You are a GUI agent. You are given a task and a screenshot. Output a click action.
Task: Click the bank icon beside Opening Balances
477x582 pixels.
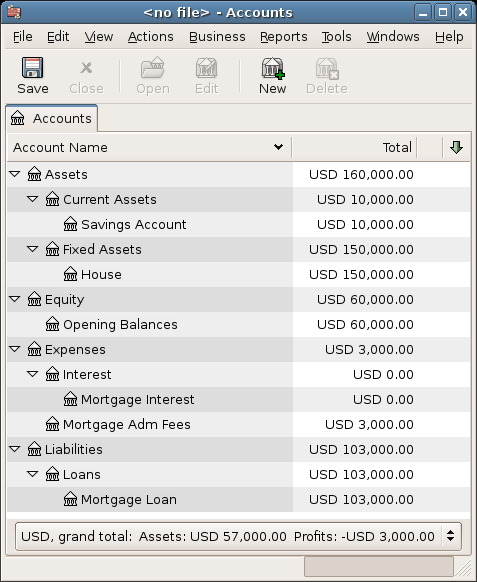click(x=52, y=324)
